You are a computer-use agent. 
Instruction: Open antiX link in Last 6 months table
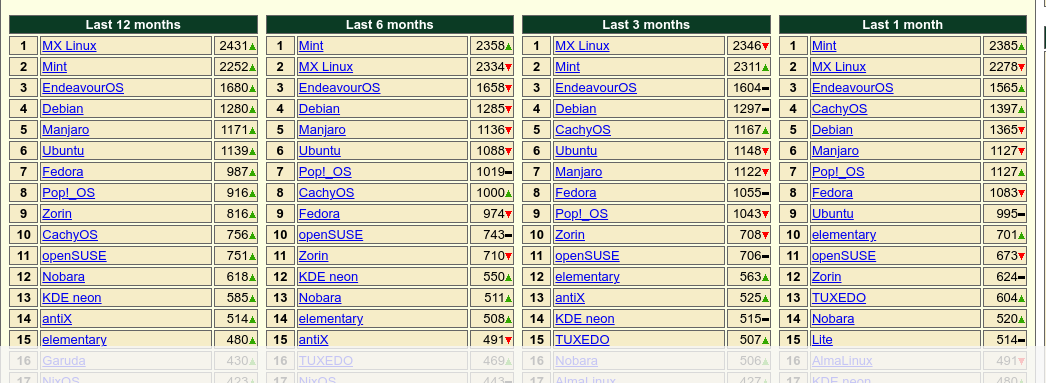(x=314, y=340)
